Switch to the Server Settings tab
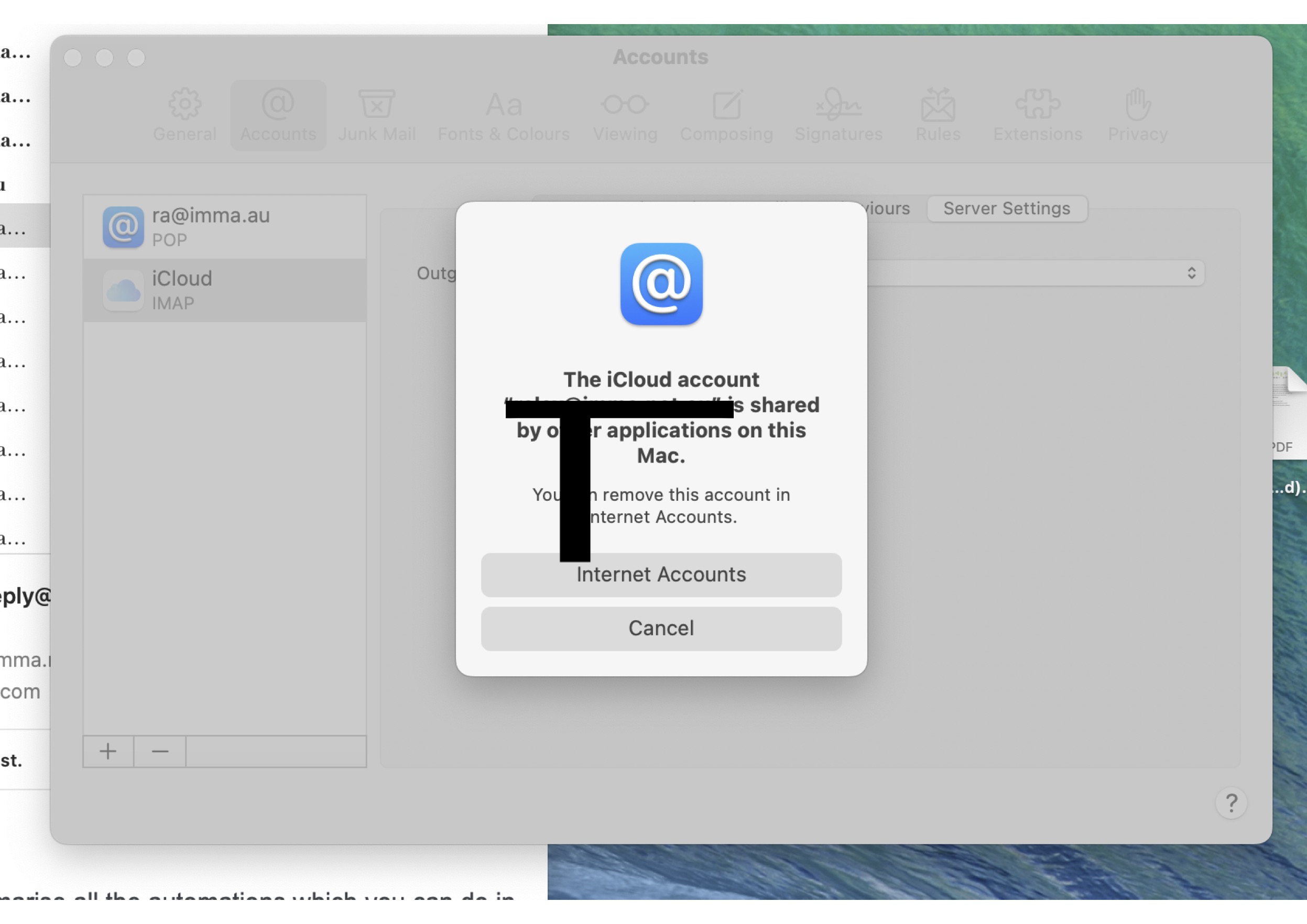 click(x=1006, y=208)
